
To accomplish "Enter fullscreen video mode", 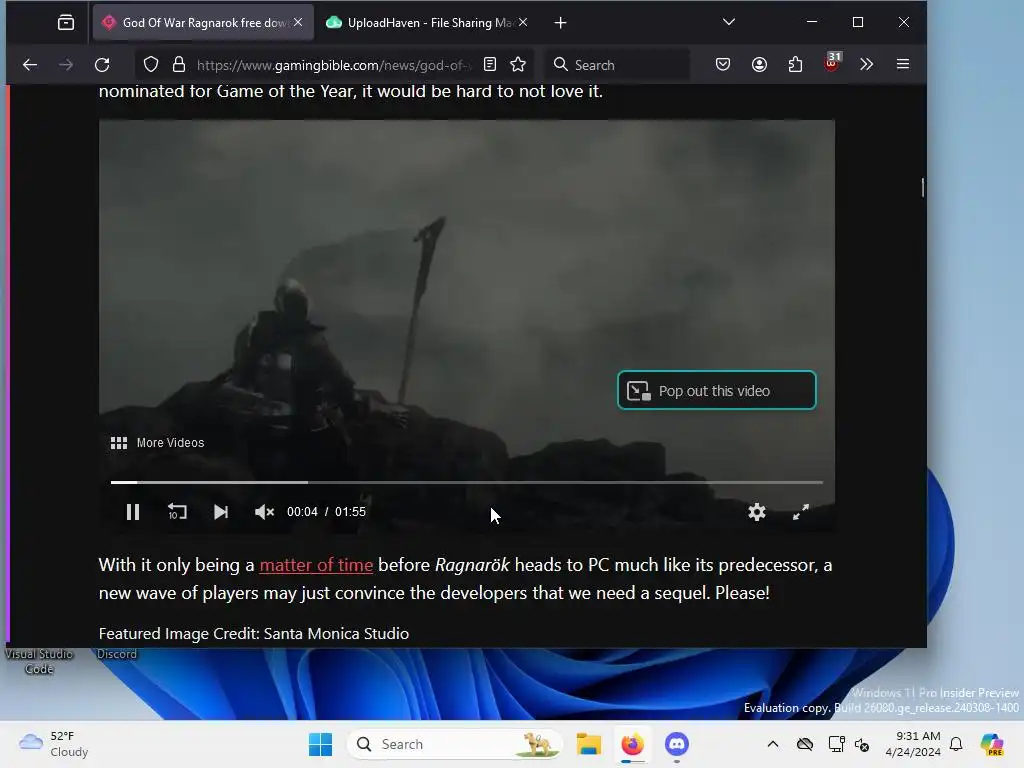I will click(801, 512).
